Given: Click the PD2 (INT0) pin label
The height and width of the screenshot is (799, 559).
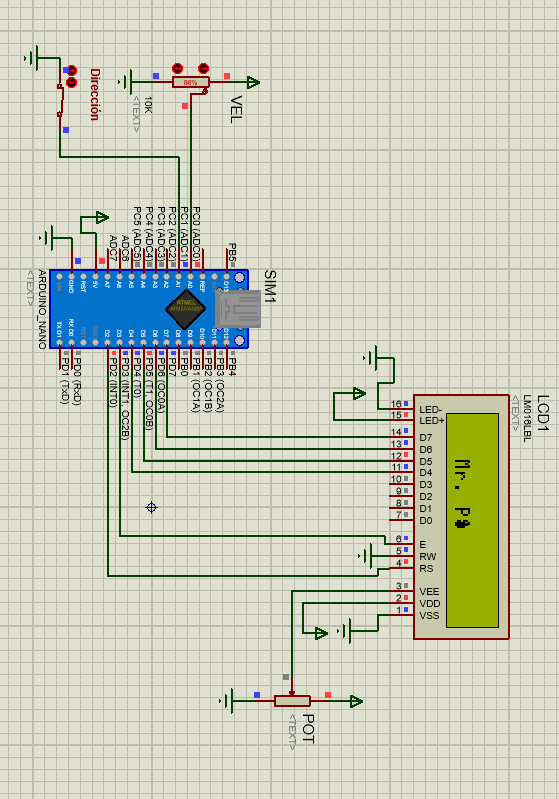Looking at the screenshot, I should pyautogui.click(x=113, y=382).
